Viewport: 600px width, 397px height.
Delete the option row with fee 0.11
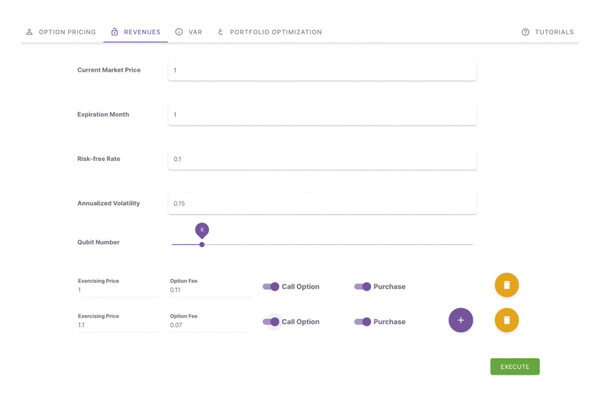pos(507,285)
